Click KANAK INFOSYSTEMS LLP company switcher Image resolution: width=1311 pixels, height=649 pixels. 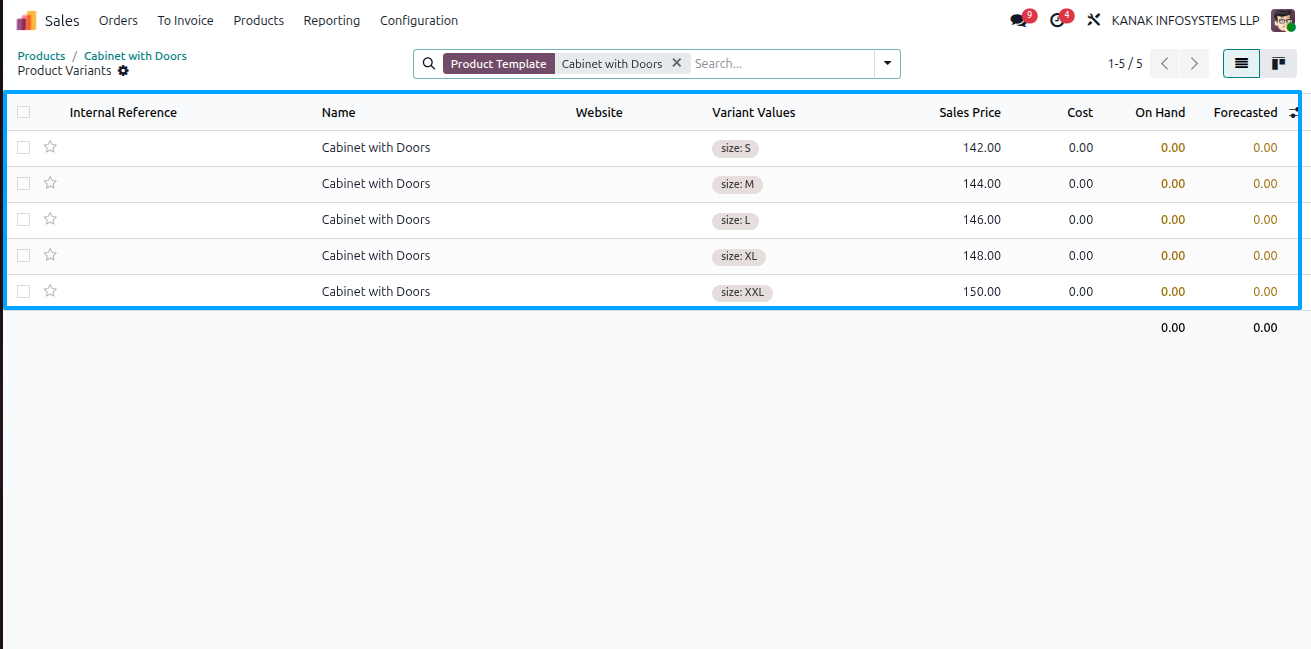[x=1185, y=20]
